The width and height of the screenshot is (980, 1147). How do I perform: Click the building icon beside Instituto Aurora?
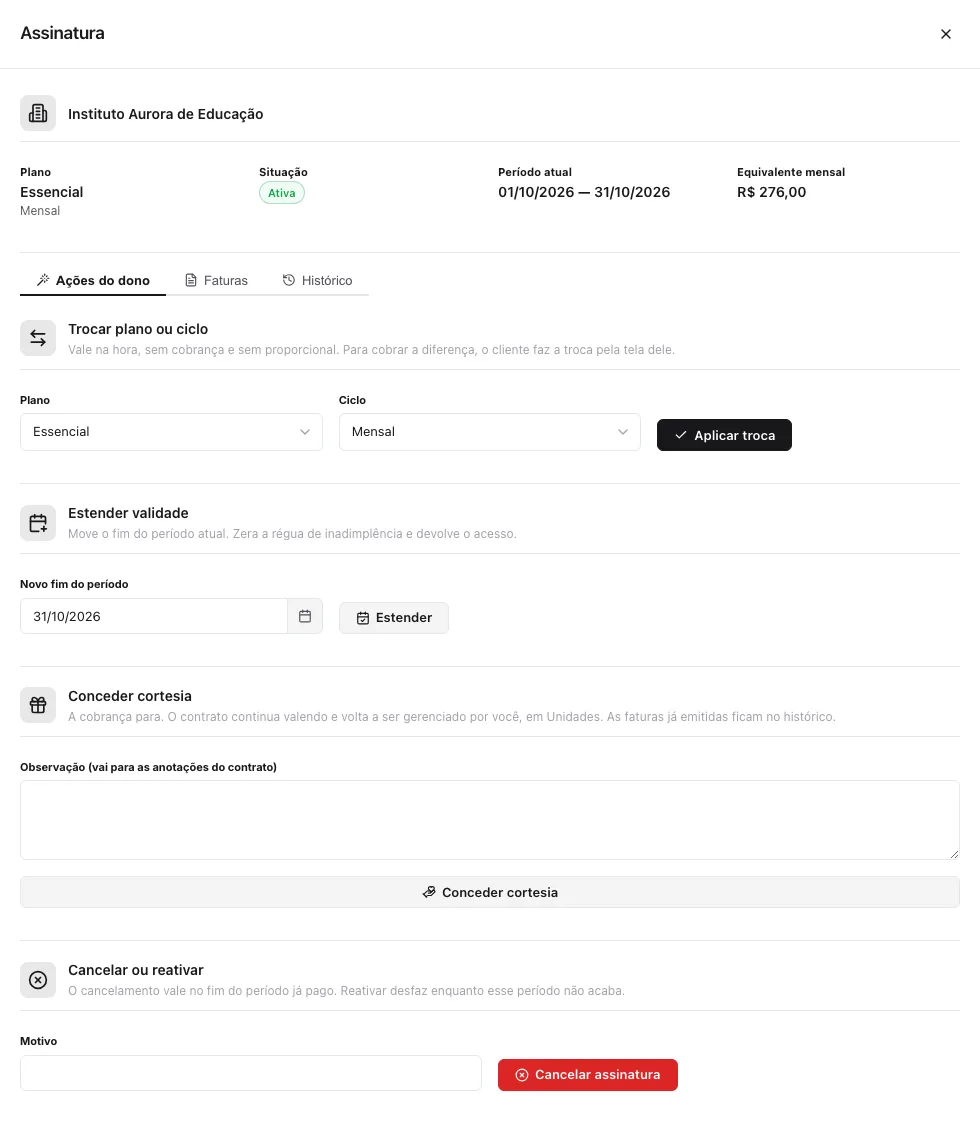(x=38, y=113)
